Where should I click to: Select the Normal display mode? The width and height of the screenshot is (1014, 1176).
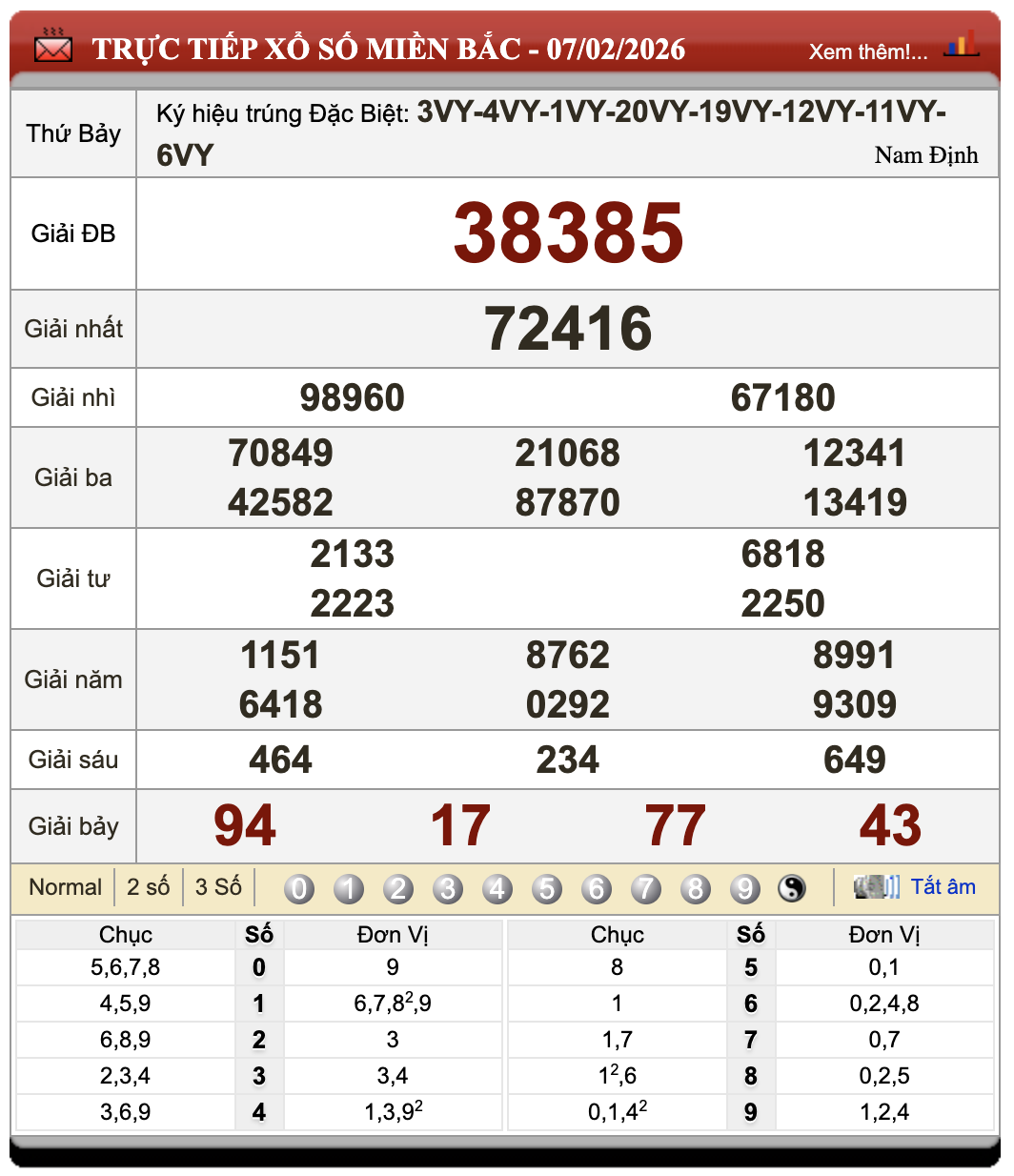(65, 886)
